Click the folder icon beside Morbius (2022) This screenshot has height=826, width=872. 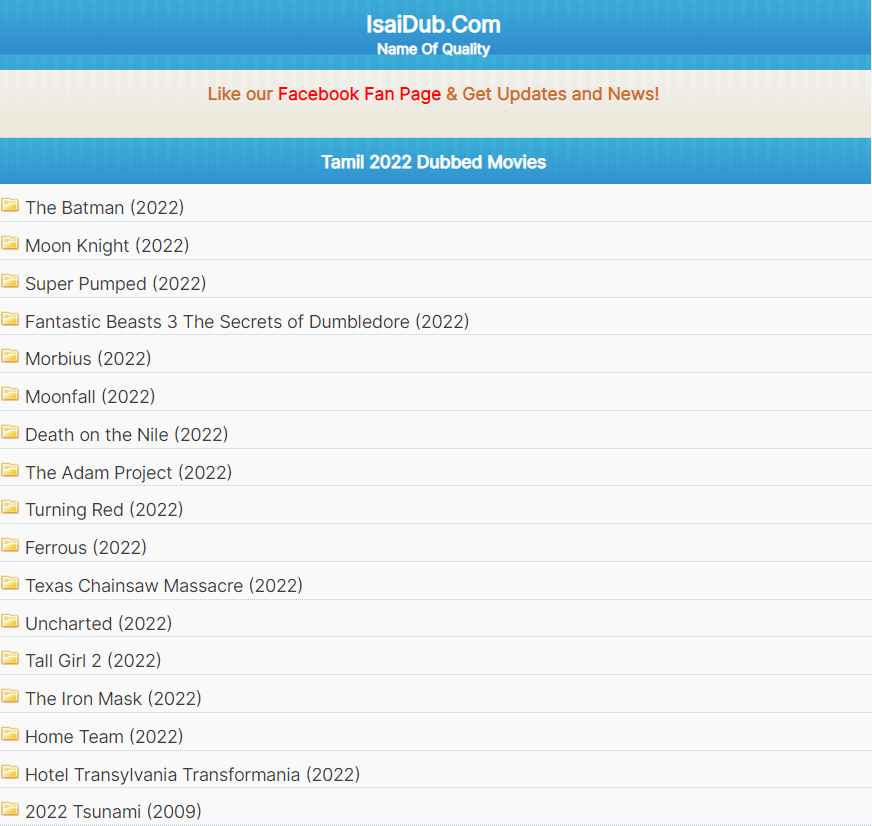[x=10, y=356]
